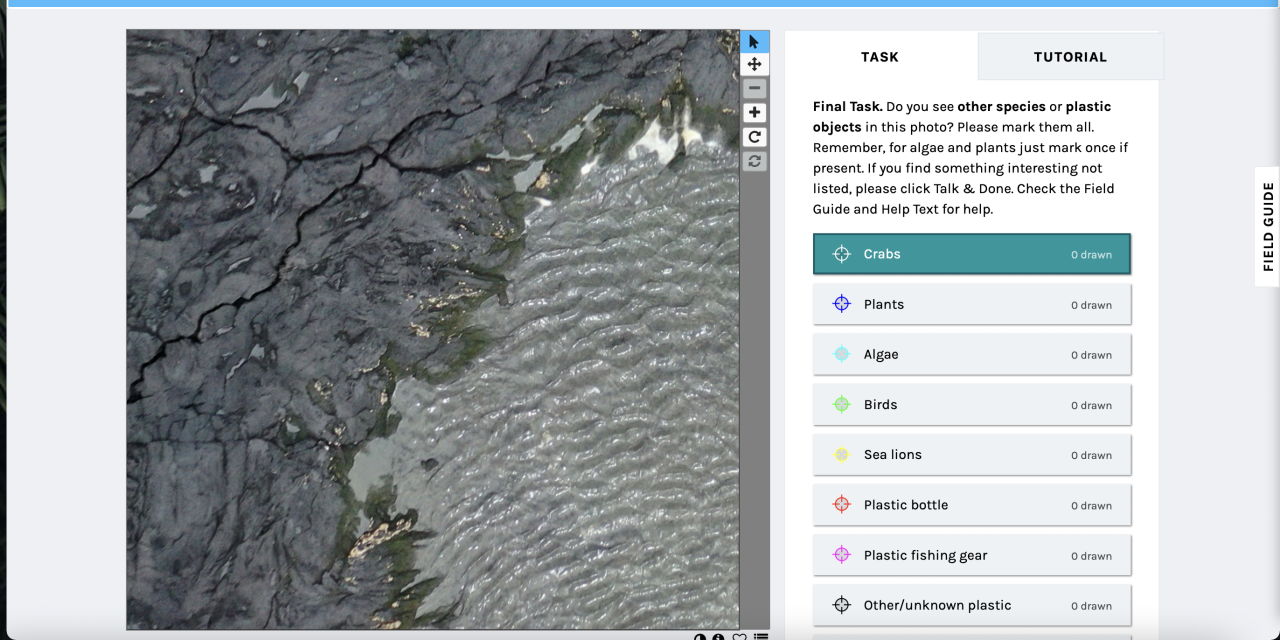Reset the photo view
This screenshot has width=1280, height=640.
pos(755,161)
